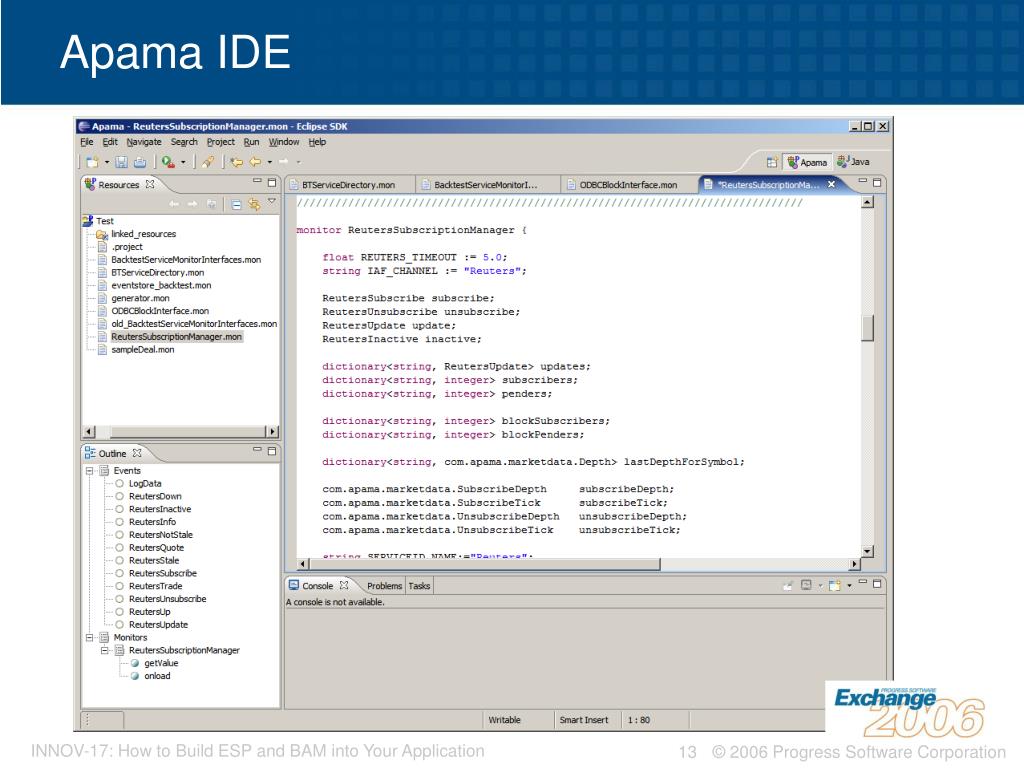Collapse ReutersSubscriptionManager node in Outline
Screen dimensions: 1024x768
[x=104, y=650]
